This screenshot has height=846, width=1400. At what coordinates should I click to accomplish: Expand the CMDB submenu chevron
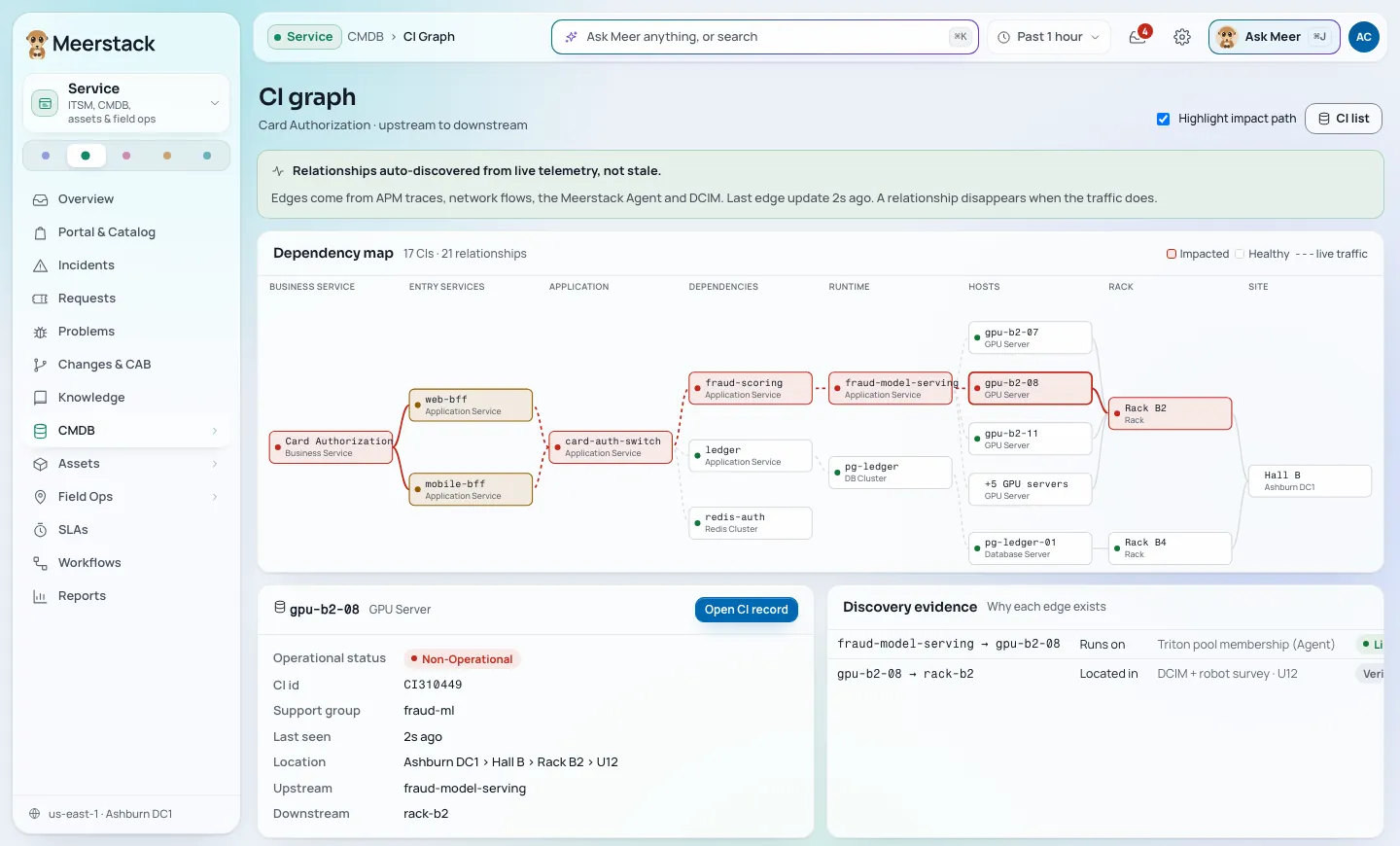point(215,431)
